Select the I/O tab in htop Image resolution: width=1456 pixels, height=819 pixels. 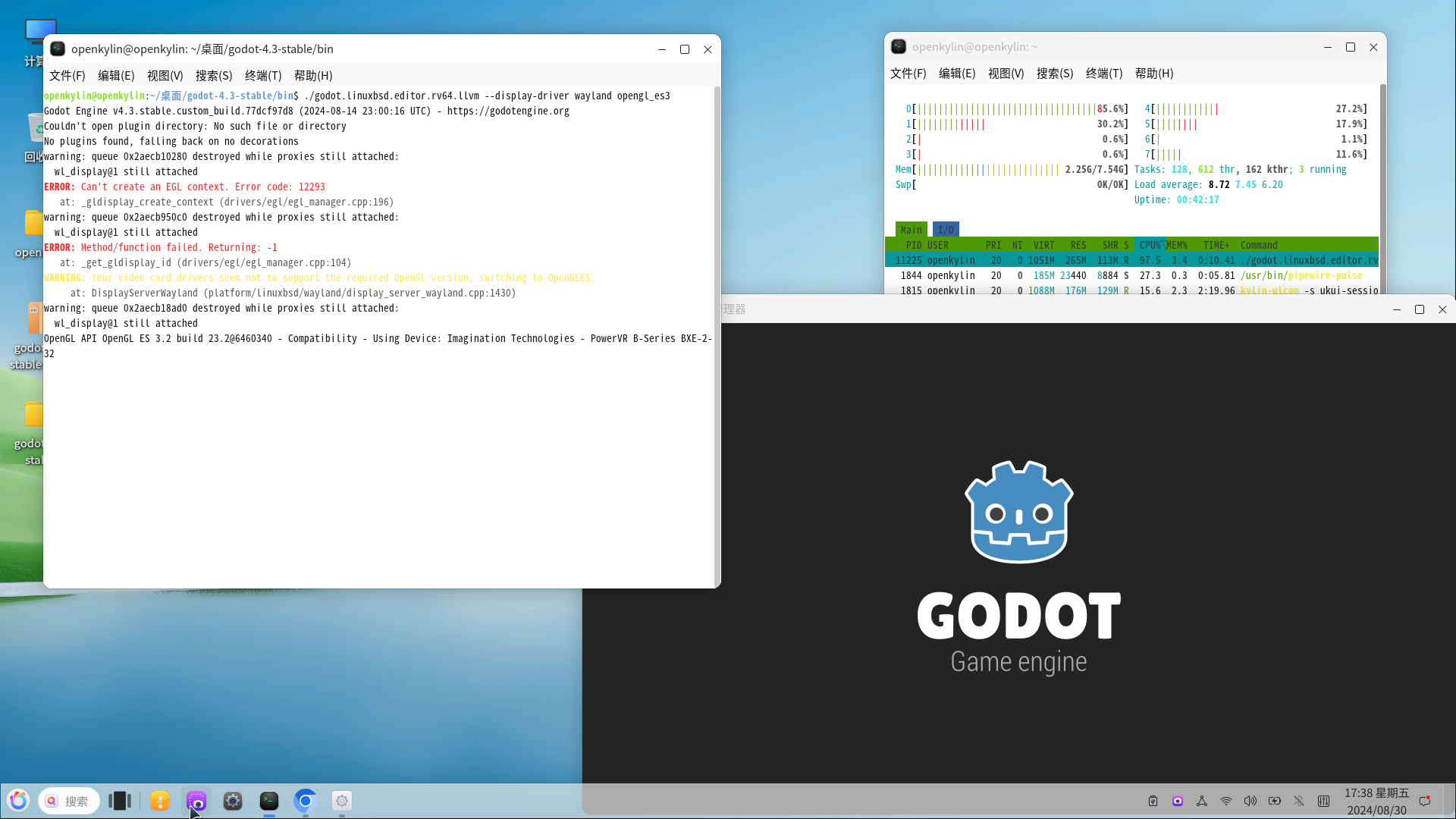(x=946, y=230)
